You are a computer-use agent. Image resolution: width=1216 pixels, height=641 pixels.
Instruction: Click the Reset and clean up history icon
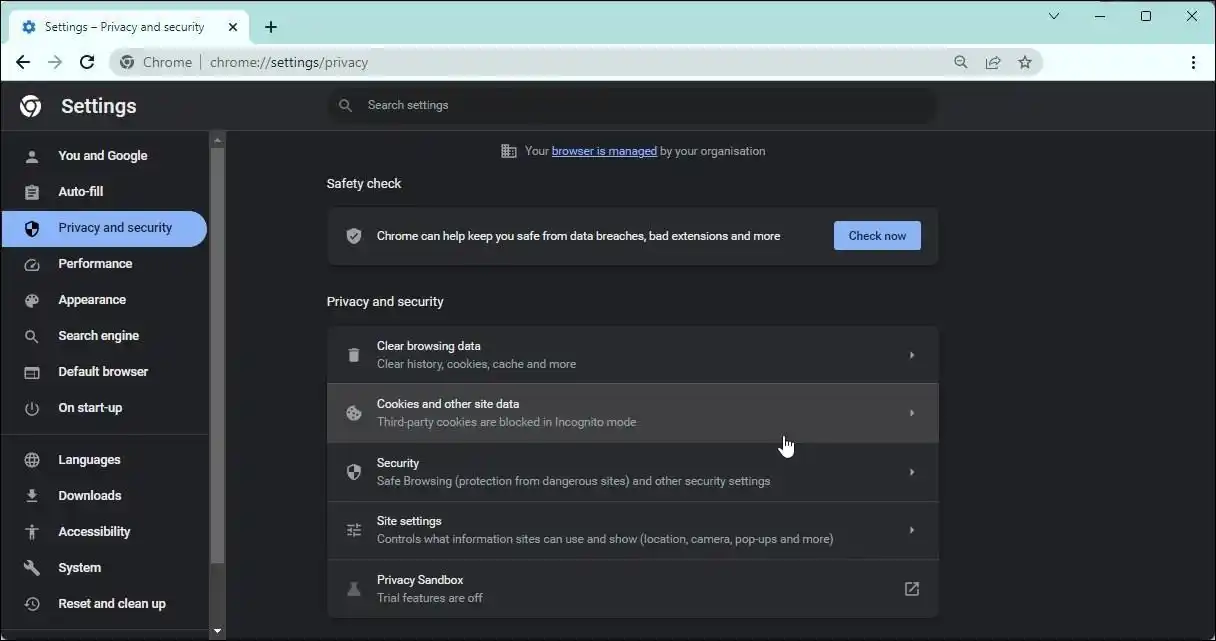point(32,604)
